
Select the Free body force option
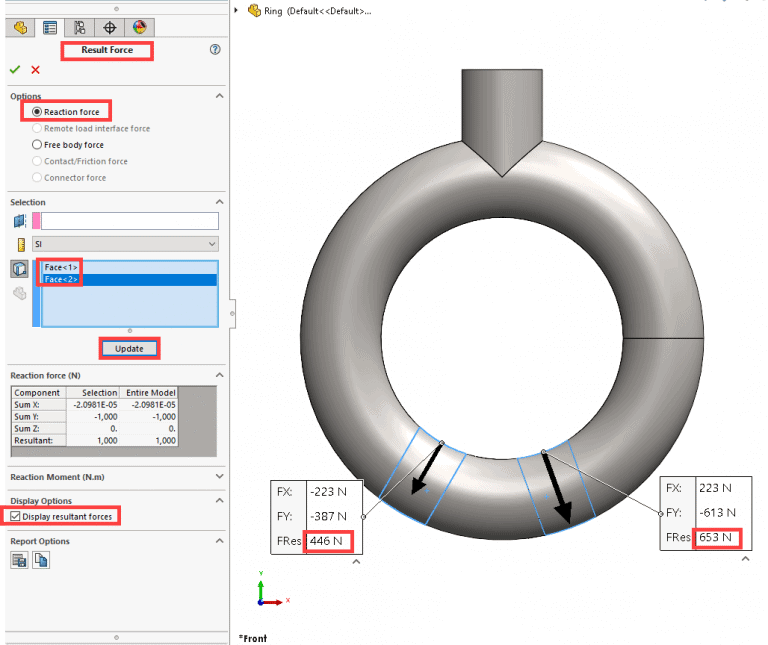(x=37, y=145)
